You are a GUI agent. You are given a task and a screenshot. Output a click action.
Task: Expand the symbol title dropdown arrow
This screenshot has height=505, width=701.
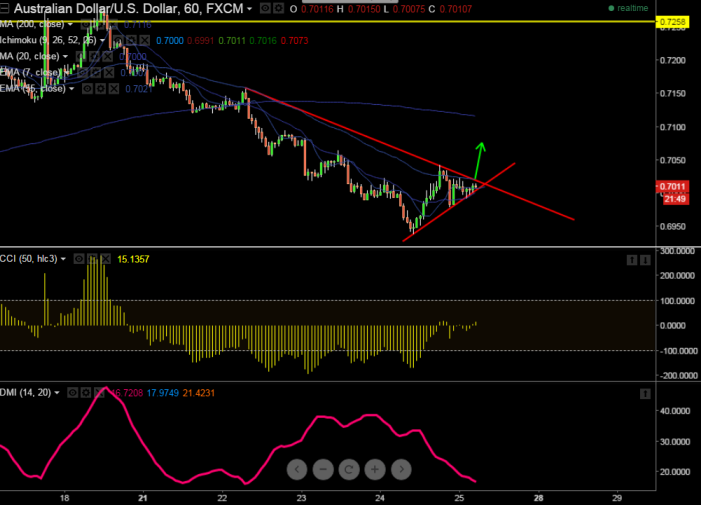[x=249, y=9]
